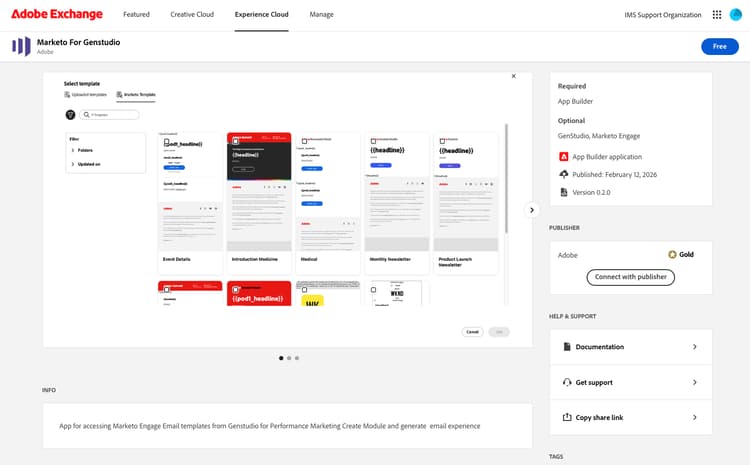
Task: Open Get support chevron arrow
Action: click(x=695, y=382)
